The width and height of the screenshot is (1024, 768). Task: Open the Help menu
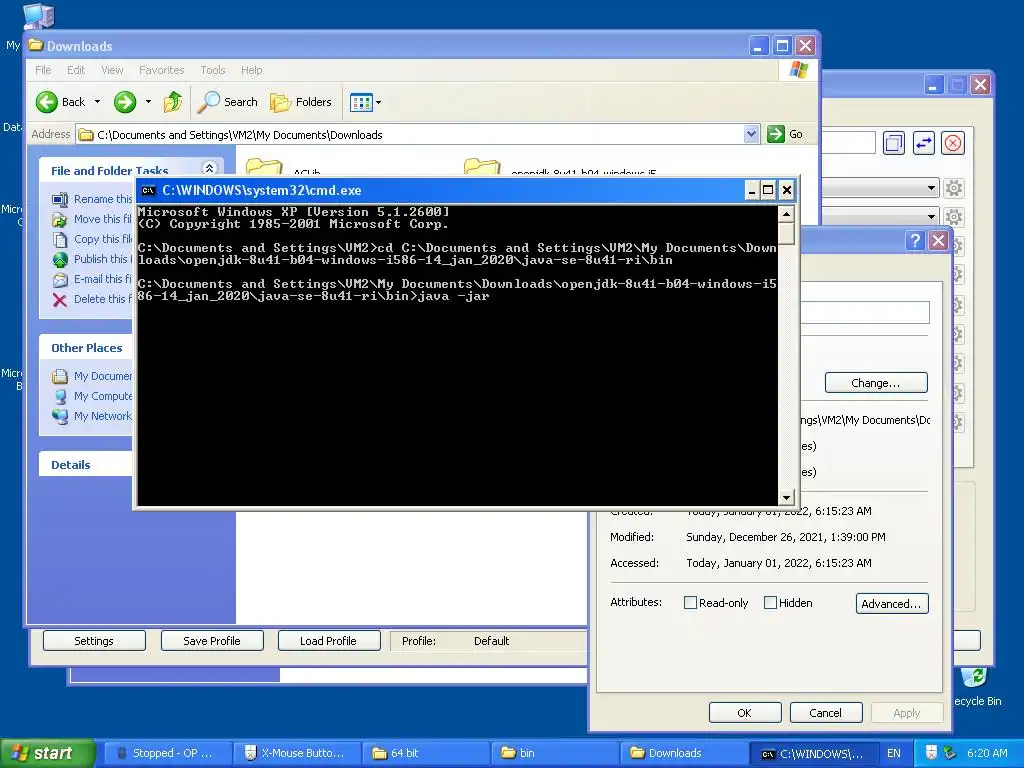(251, 70)
